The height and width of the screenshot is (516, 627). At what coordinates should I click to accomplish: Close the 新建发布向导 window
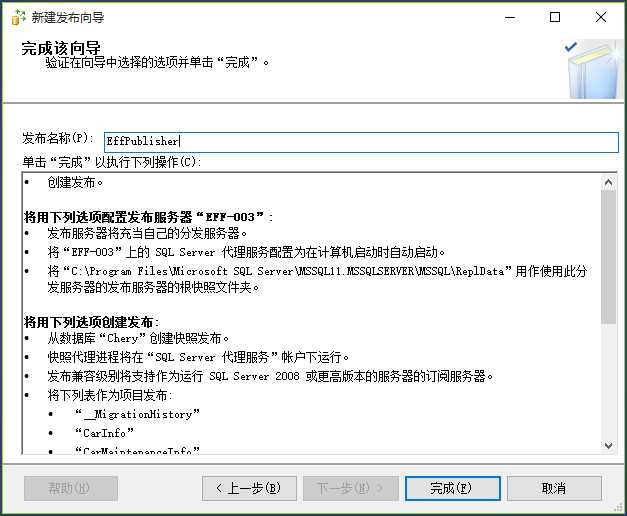point(601,18)
